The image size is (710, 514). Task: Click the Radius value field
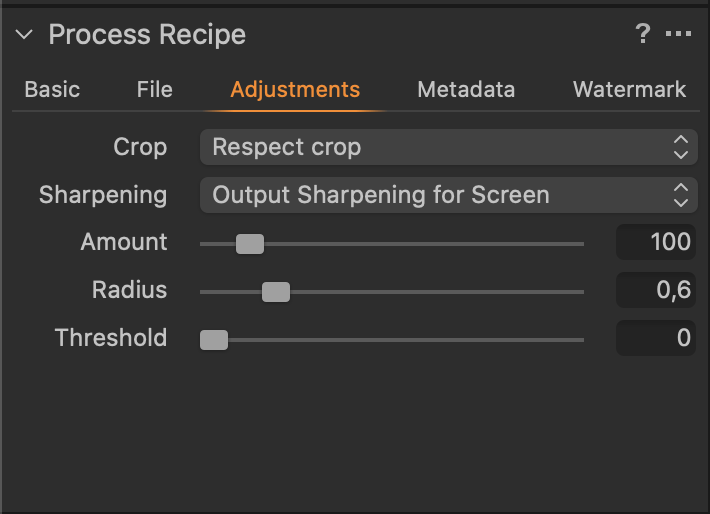(656, 290)
